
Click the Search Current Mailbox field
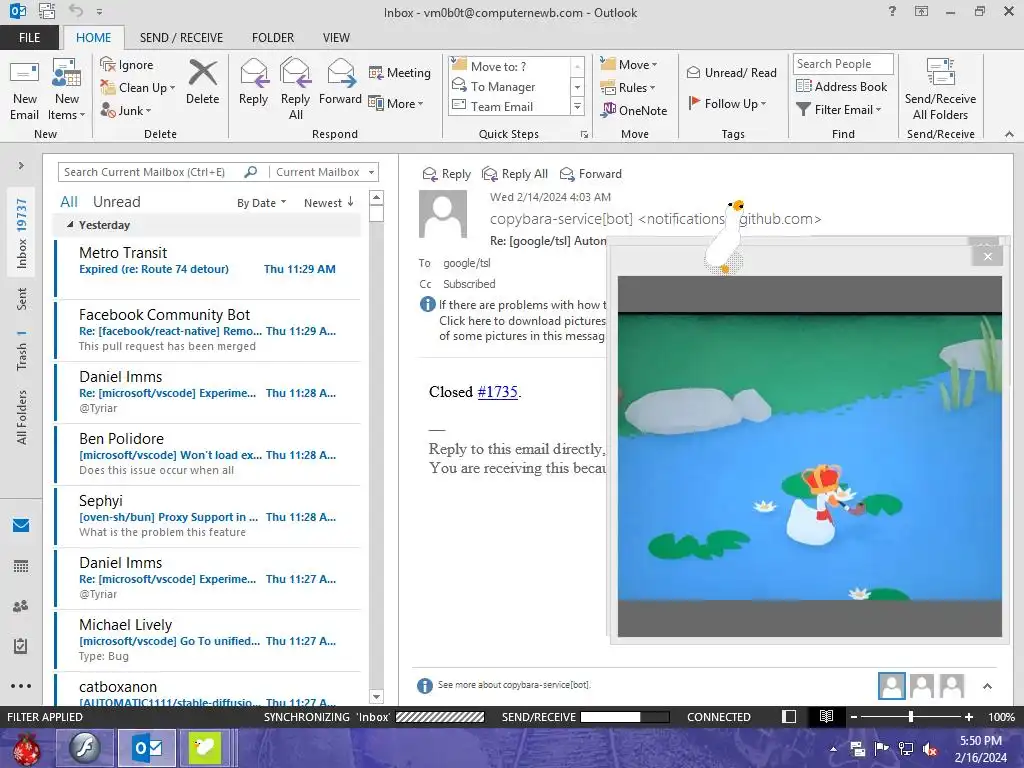152,172
